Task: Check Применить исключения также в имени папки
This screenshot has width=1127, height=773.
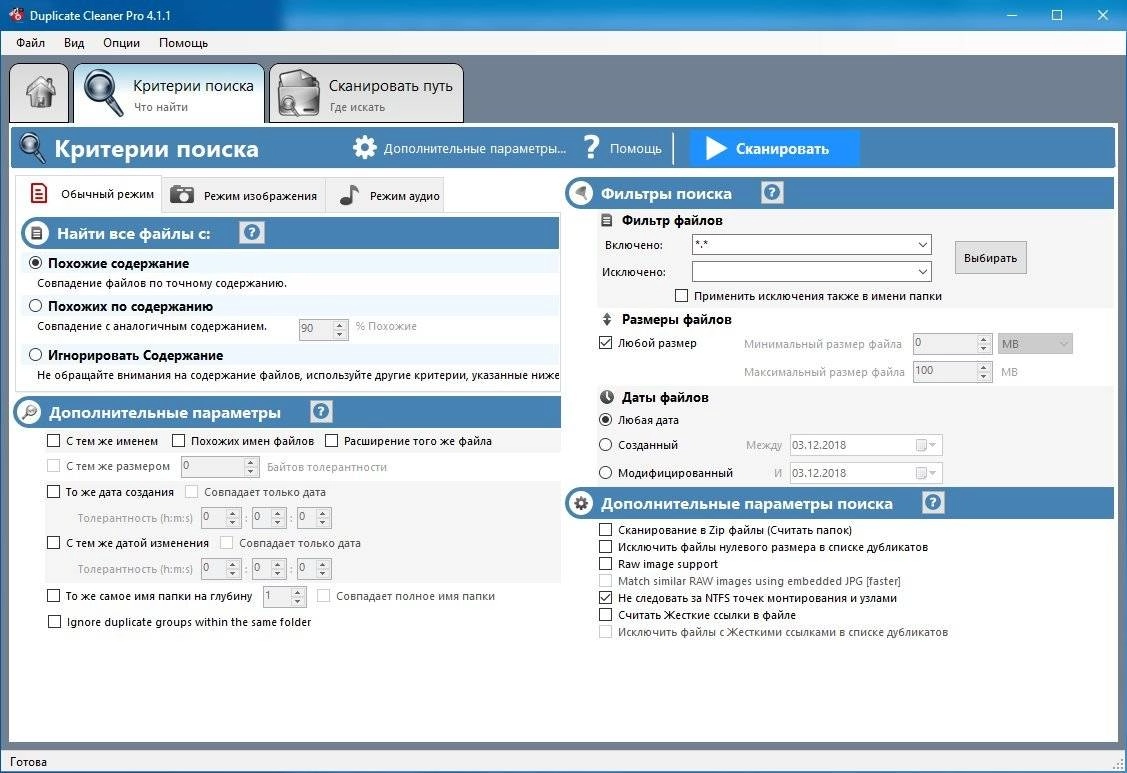Action: point(681,296)
